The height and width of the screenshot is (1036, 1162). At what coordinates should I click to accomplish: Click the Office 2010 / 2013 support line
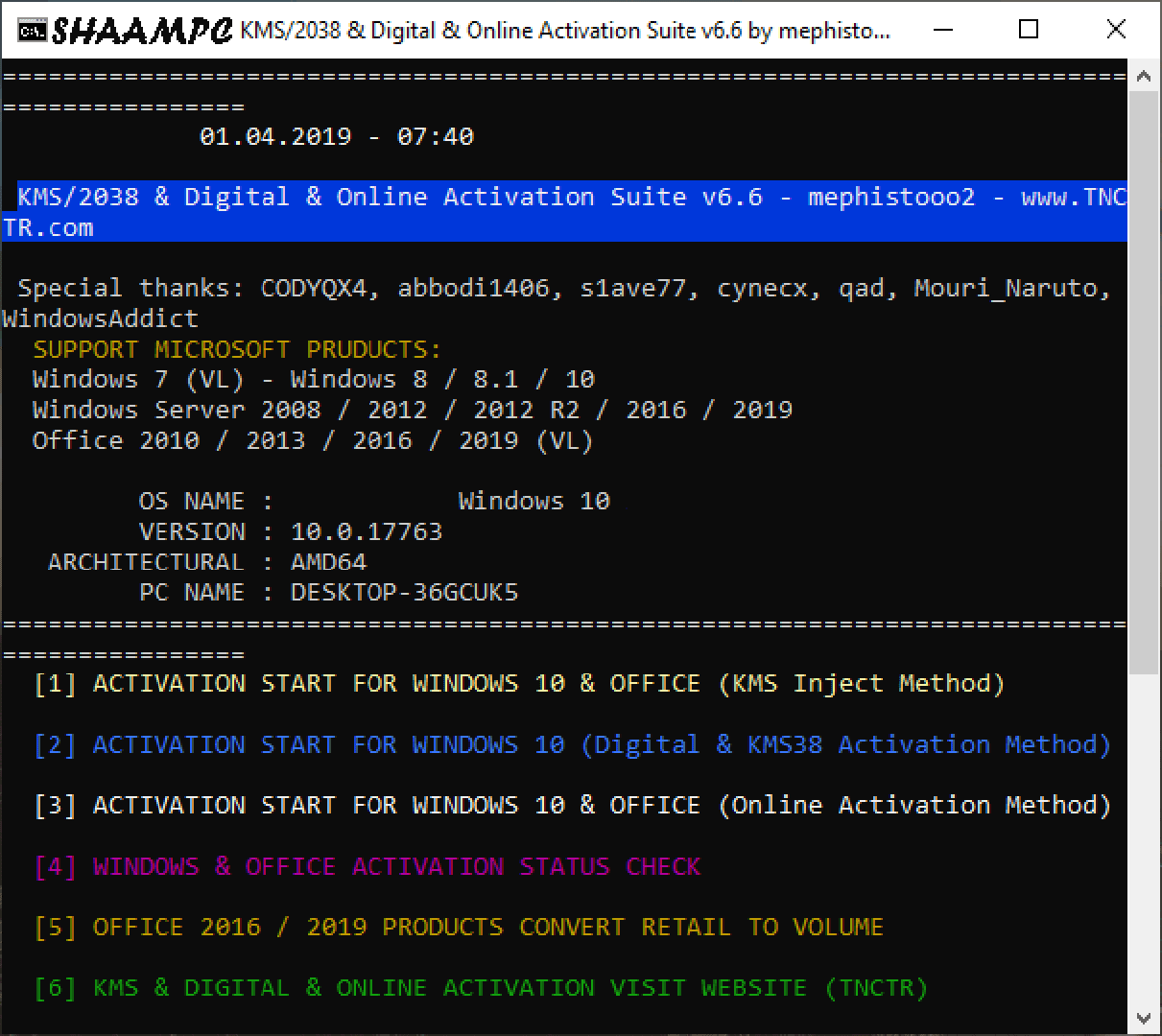(313, 441)
